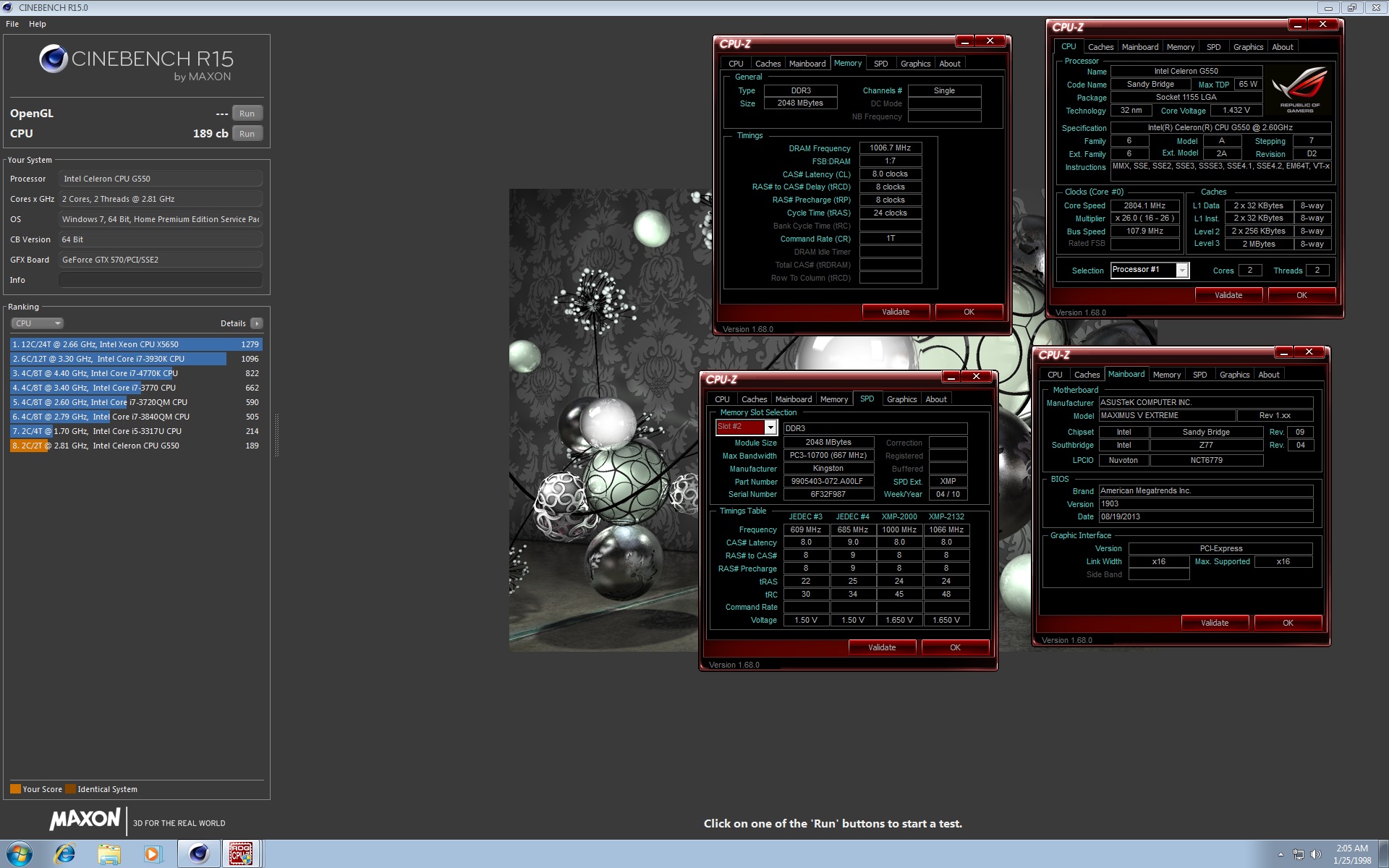Open Windows Explorer folder icon in taskbar
Viewport: 1389px width, 868px height.
109,854
